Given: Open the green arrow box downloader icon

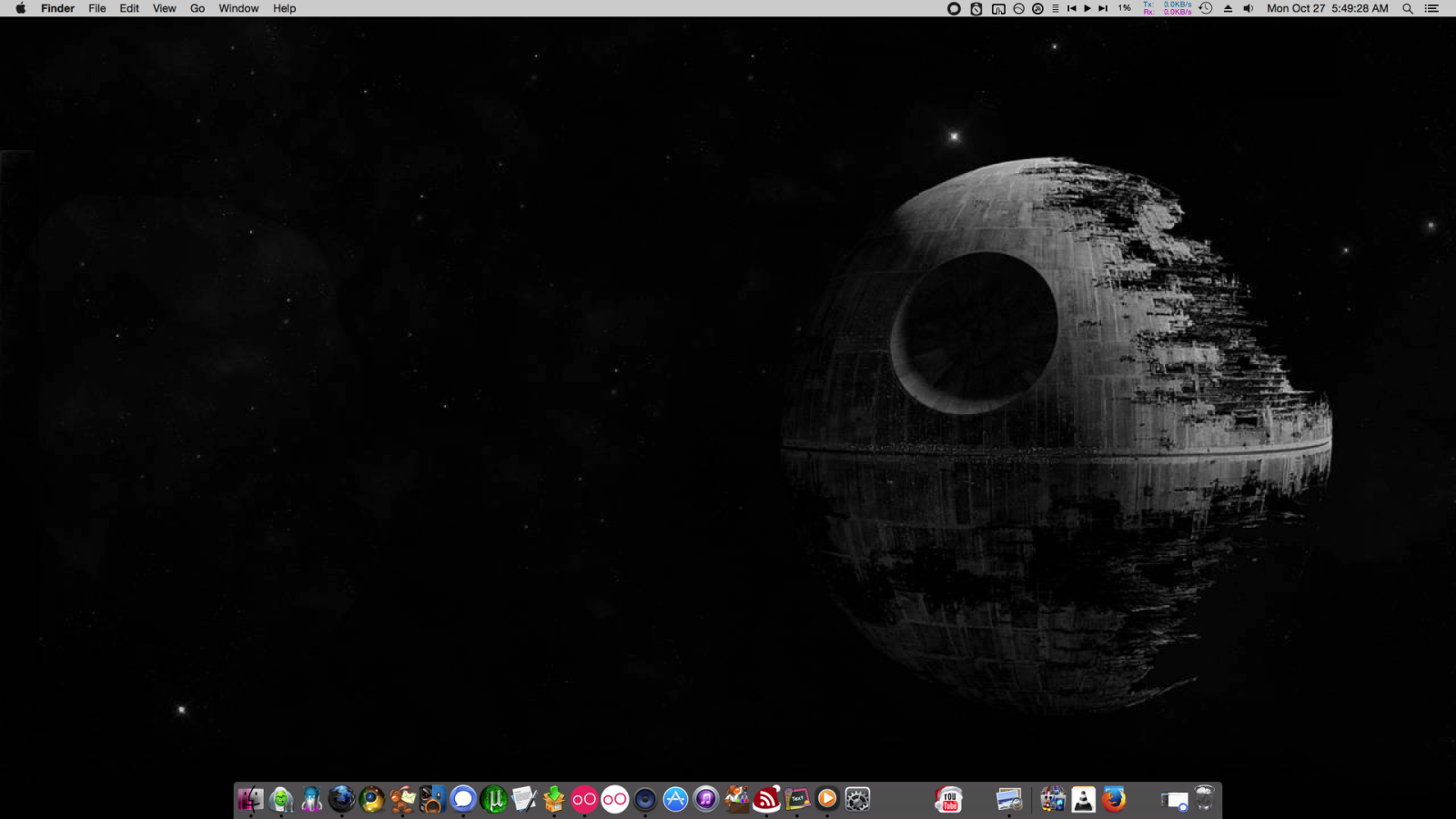Looking at the screenshot, I should coord(554,799).
